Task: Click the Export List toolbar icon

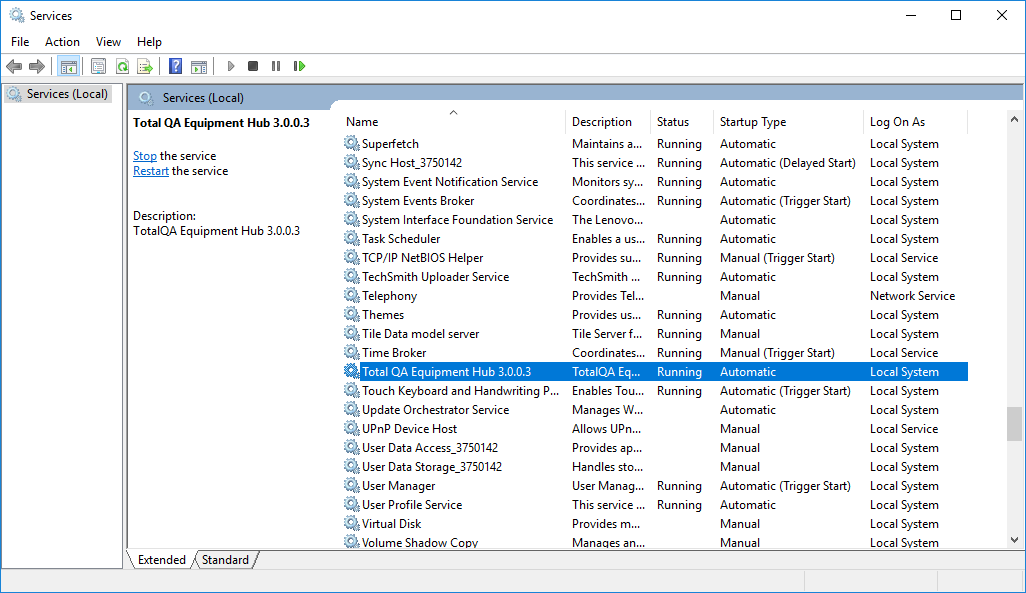Action: [x=145, y=66]
